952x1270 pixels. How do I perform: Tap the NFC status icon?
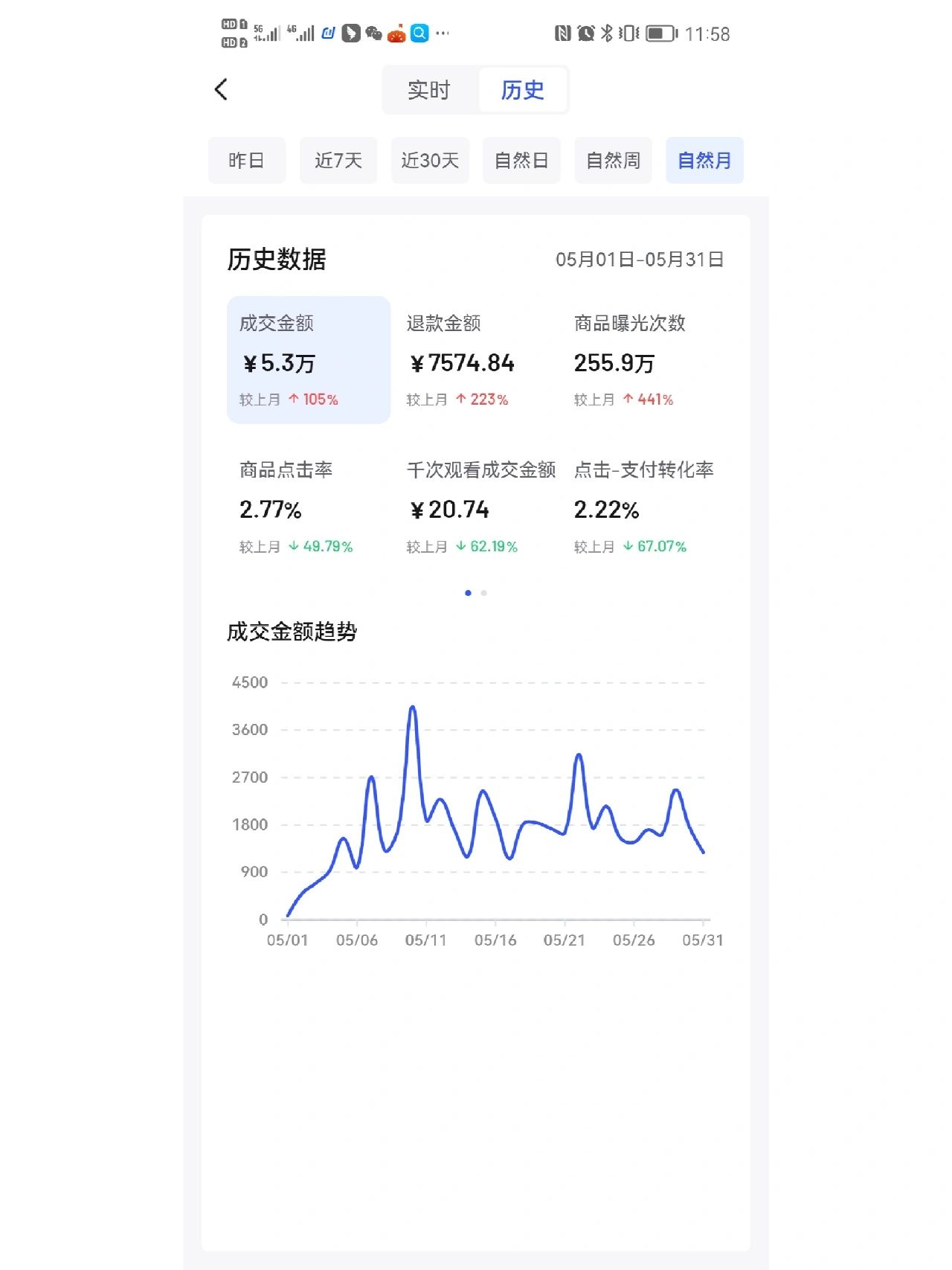563,33
